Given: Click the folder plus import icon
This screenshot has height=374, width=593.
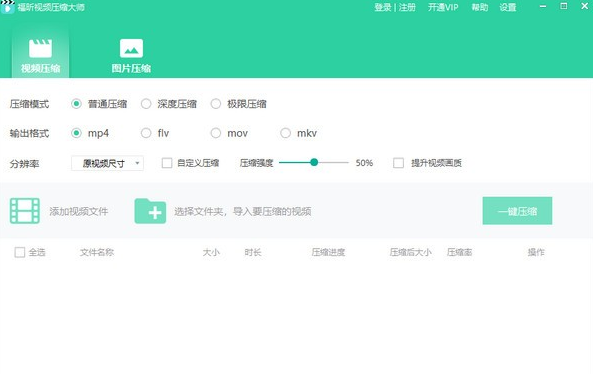Looking at the screenshot, I should [150, 211].
